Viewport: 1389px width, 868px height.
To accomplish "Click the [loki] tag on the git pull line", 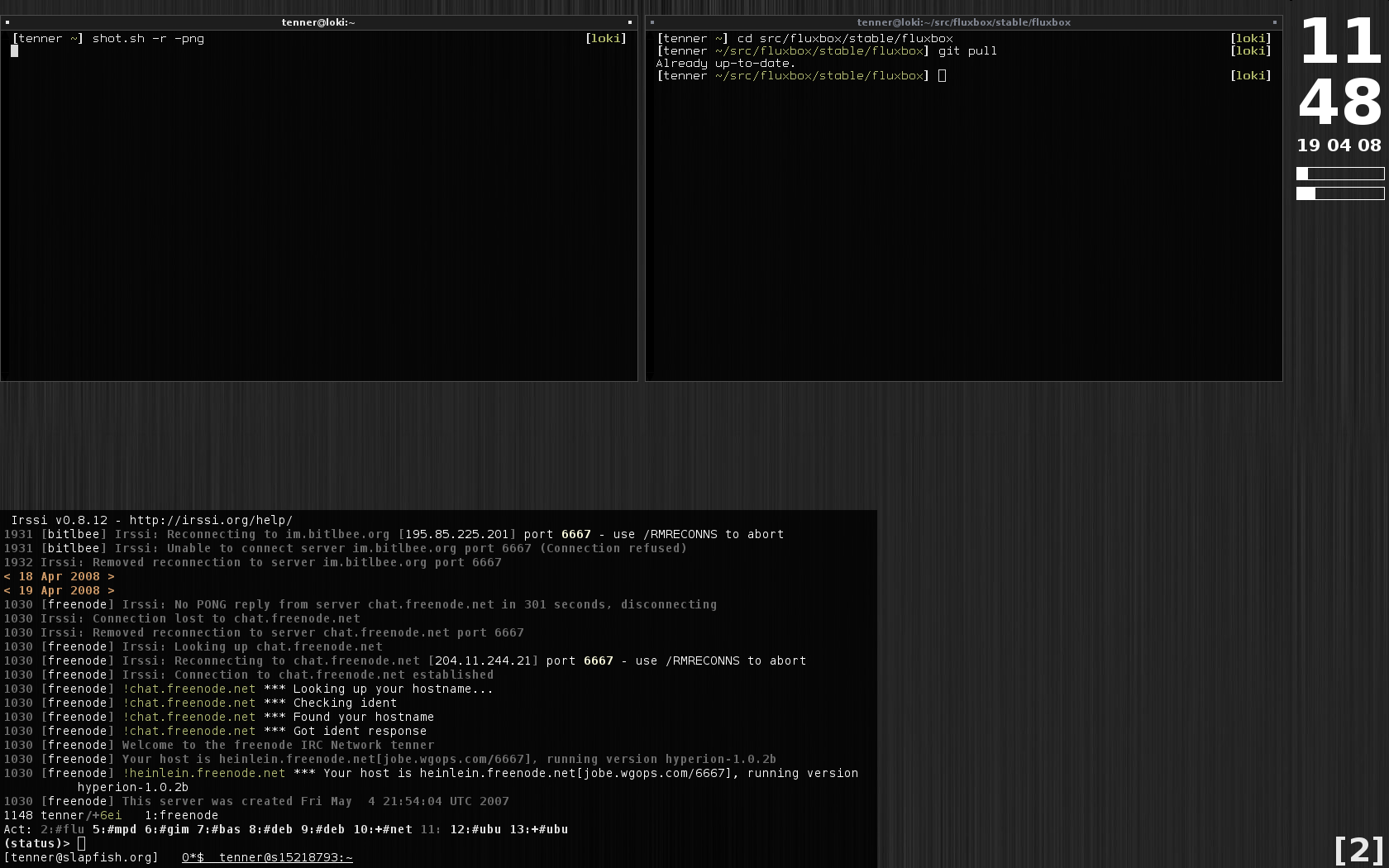I will coord(1251,51).
